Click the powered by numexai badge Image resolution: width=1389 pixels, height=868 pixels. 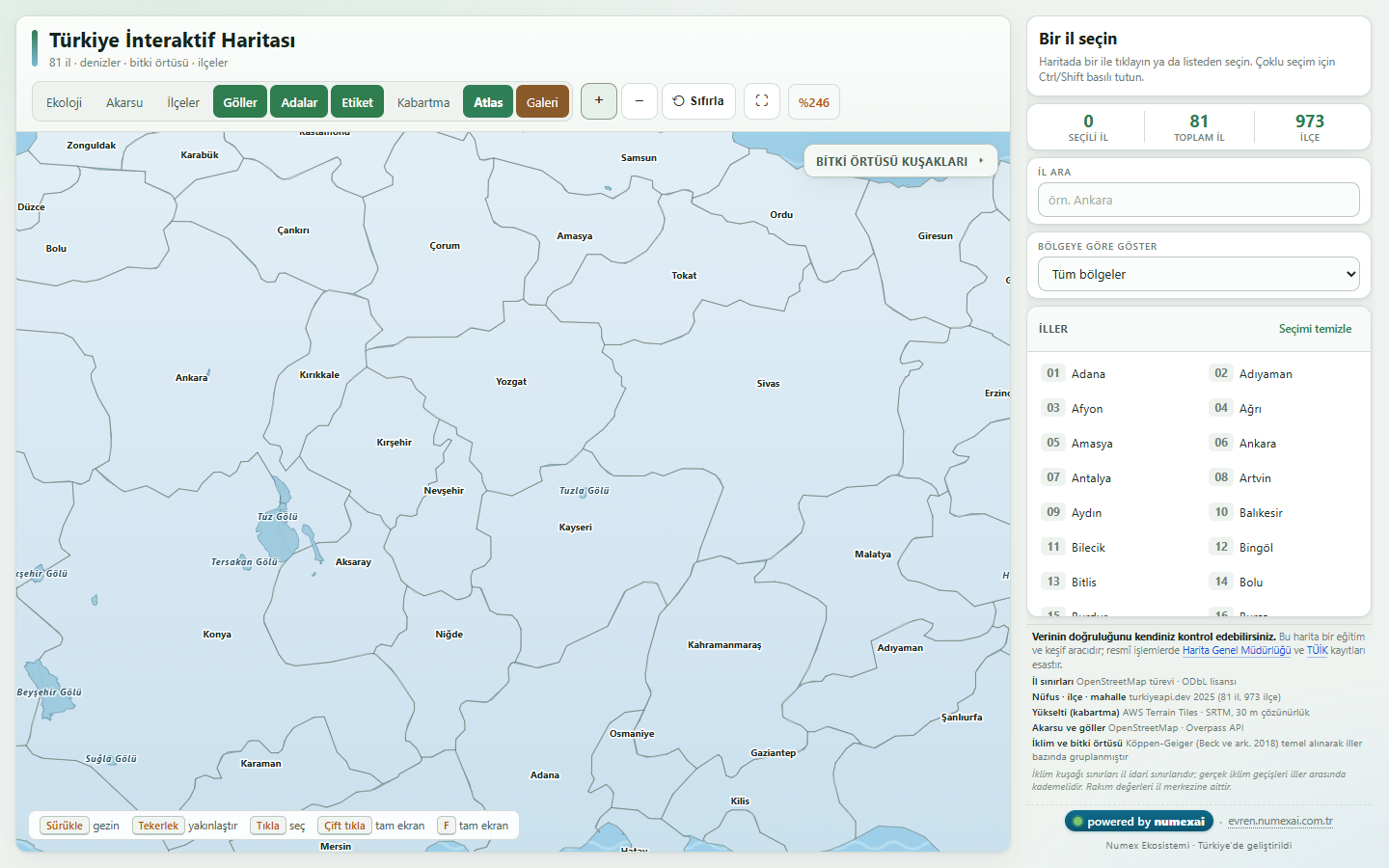1138,822
